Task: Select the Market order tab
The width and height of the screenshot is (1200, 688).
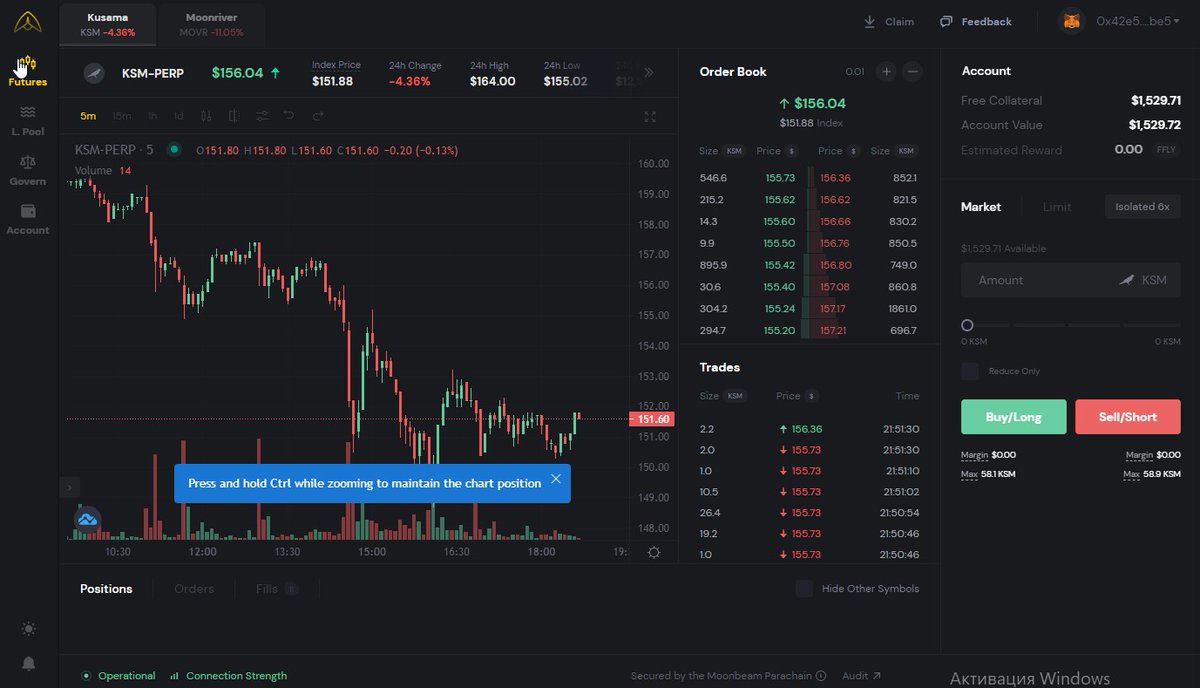Action: coord(981,207)
